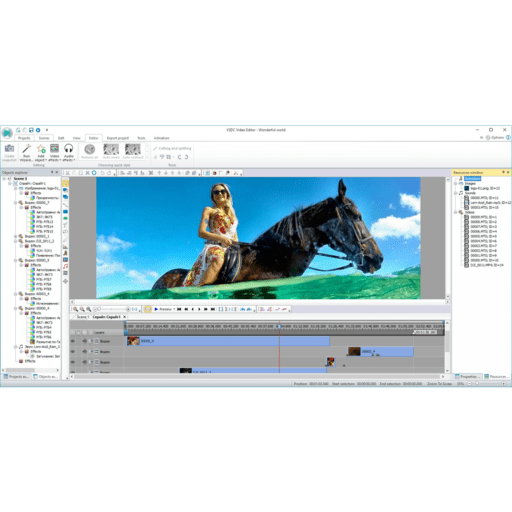Click the blue round icon in quick access bar
Image resolution: width=512 pixels, height=512 pixels.
click(38, 130)
